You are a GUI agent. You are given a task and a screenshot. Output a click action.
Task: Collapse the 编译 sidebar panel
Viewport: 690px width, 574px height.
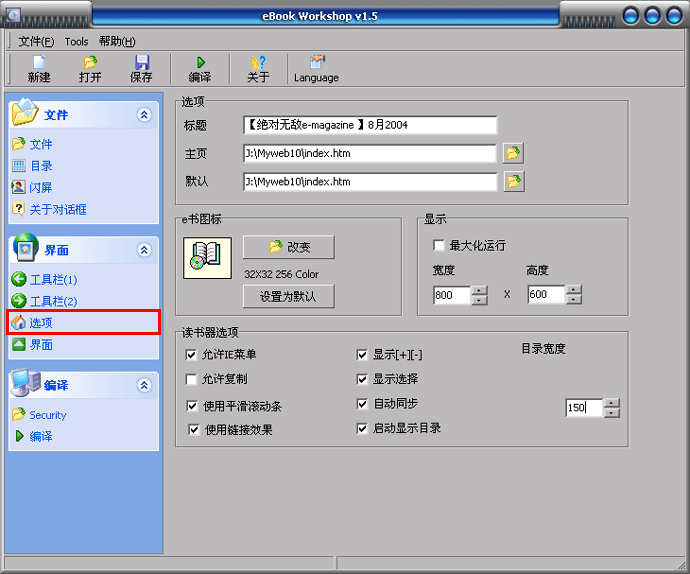145,385
